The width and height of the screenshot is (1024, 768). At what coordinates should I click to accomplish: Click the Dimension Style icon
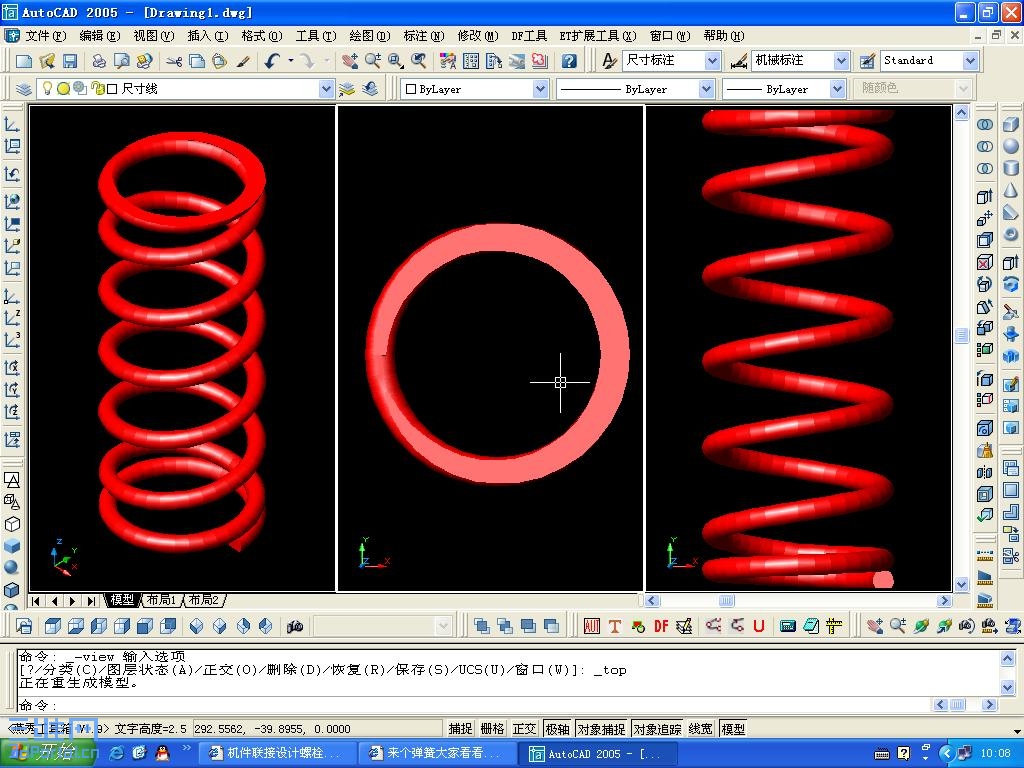click(x=739, y=61)
